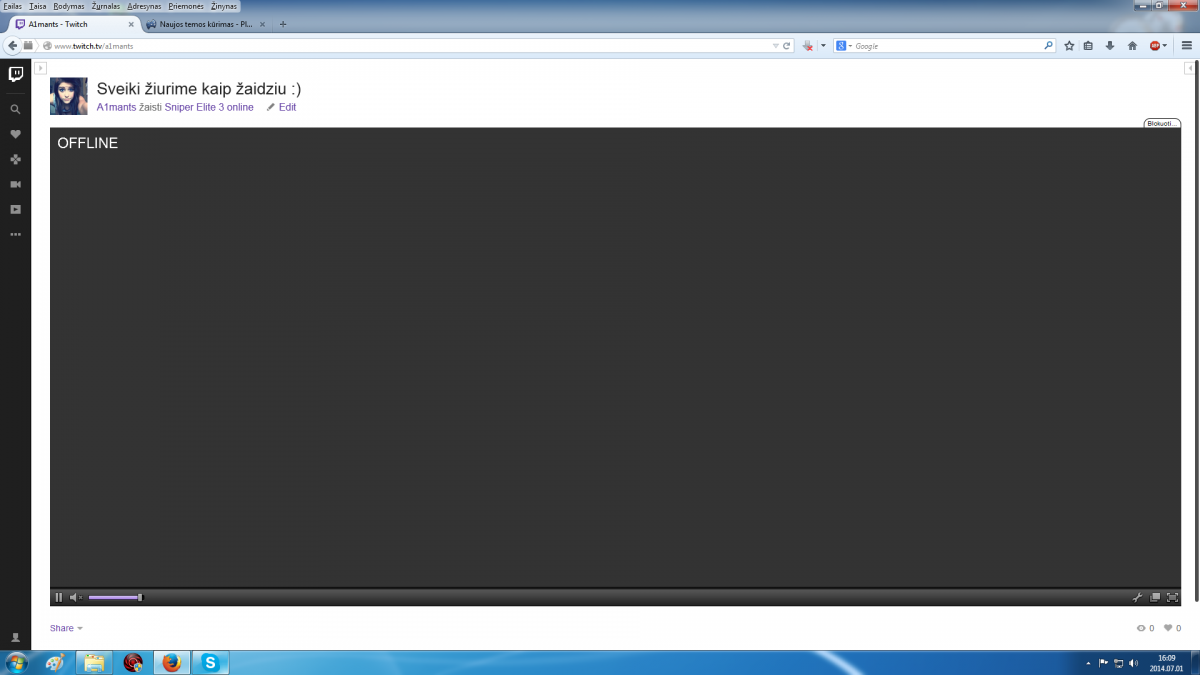1200x675 pixels.
Task: Open the site identity globe icon in address bar
Action: point(47,46)
